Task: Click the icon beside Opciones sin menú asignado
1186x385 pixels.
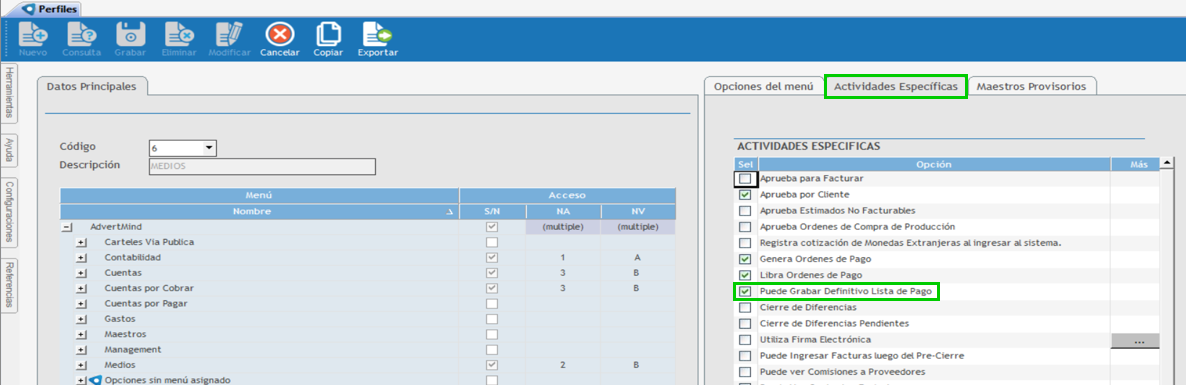Action: (95, 380)
